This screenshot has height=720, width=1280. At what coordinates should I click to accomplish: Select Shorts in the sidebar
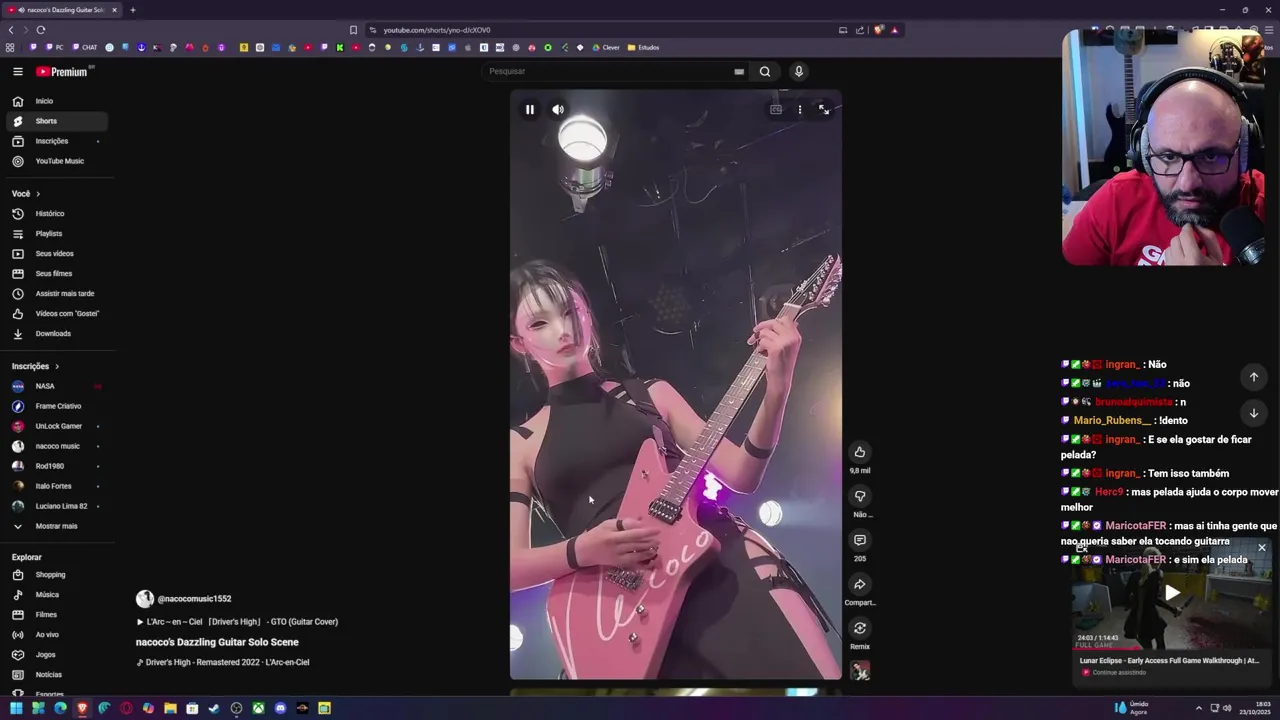coord(57,121)
